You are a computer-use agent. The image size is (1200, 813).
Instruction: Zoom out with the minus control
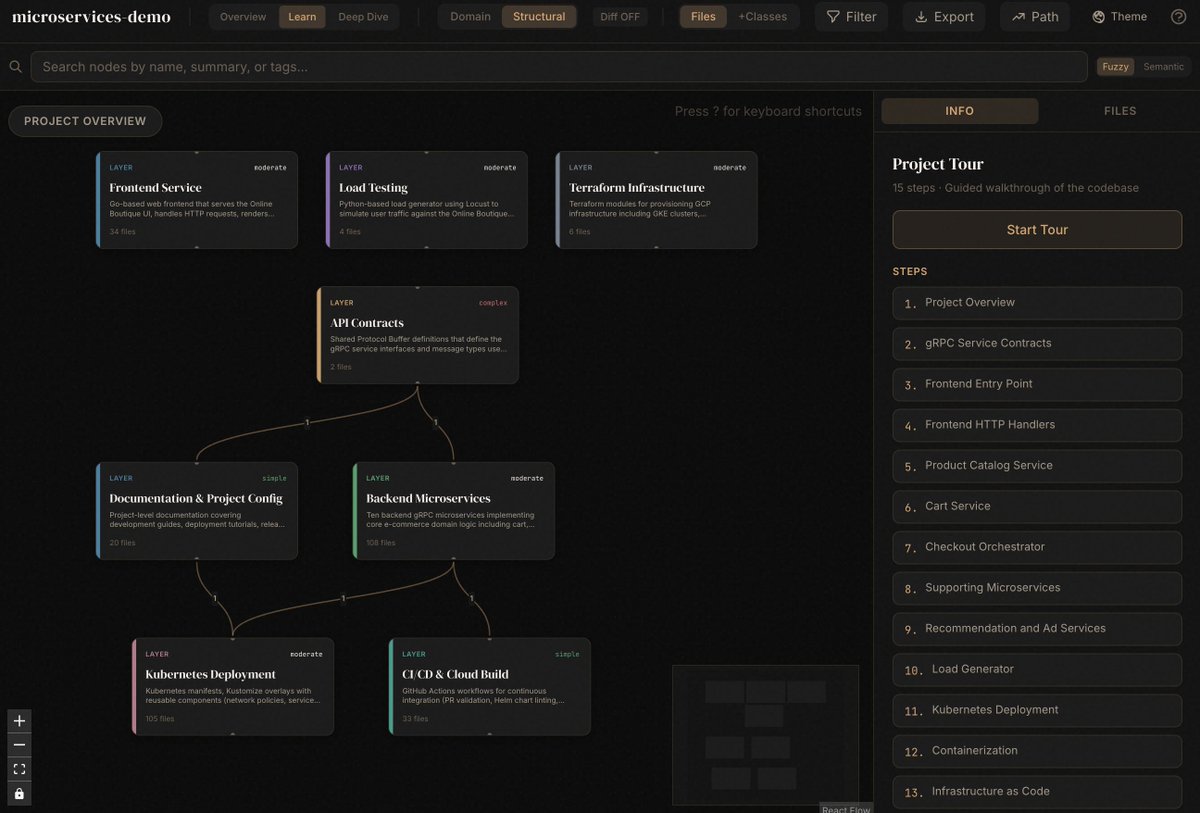[19, 745]
